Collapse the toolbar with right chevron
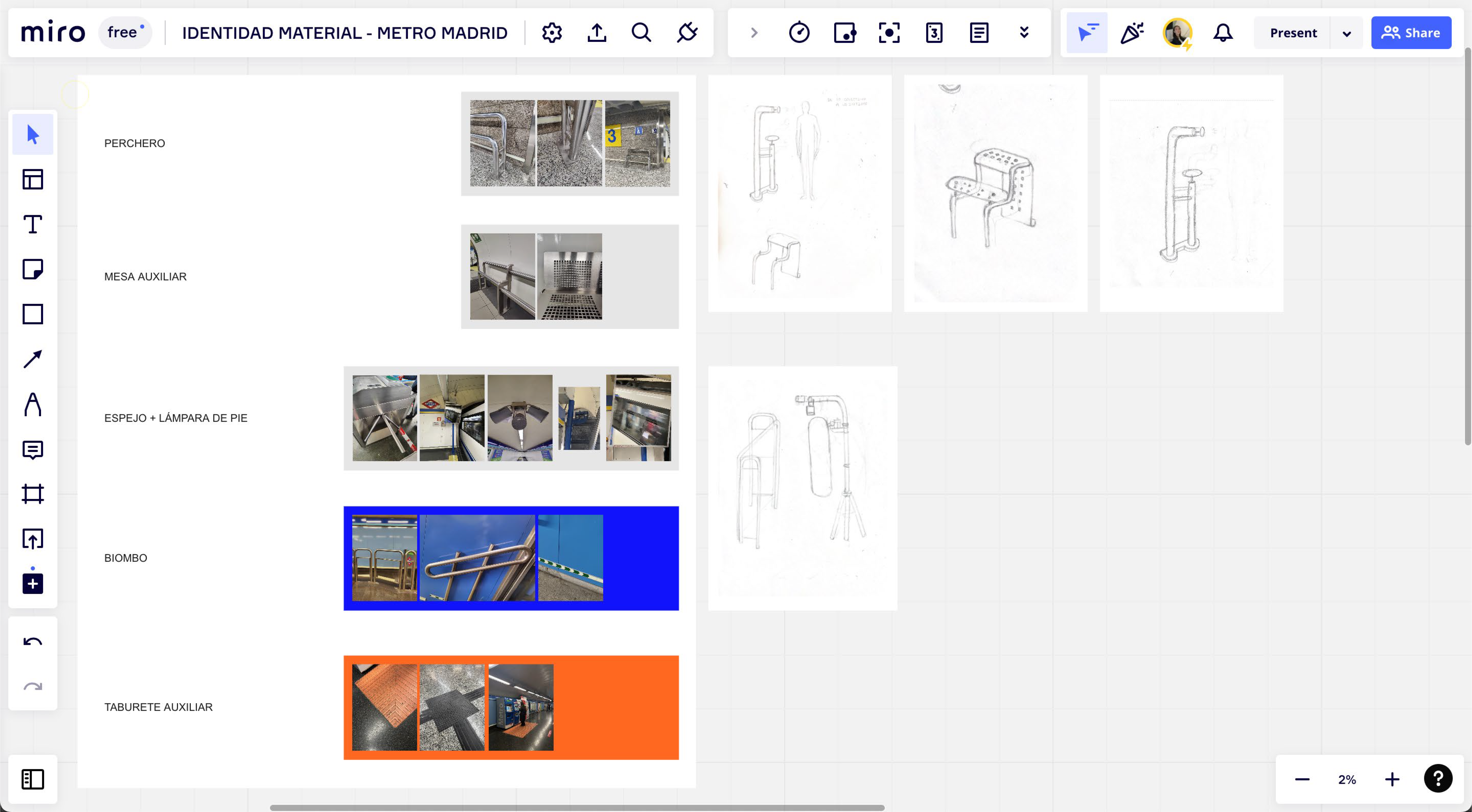Viewport: 1472px width, 812px height. coord(754,32)
